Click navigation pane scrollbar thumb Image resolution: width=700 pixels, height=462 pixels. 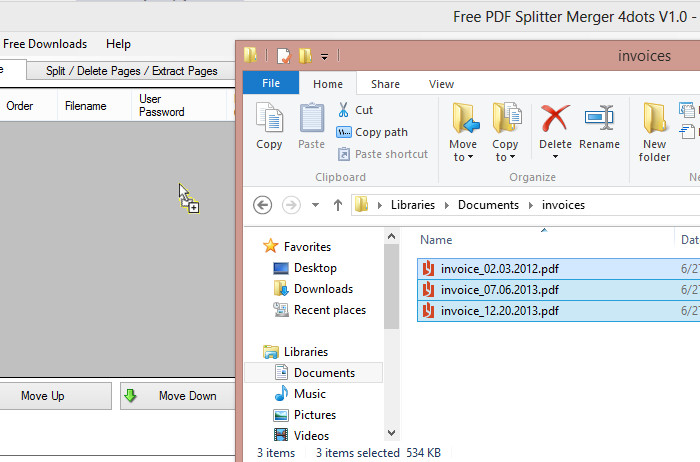(x=392, y=287)
